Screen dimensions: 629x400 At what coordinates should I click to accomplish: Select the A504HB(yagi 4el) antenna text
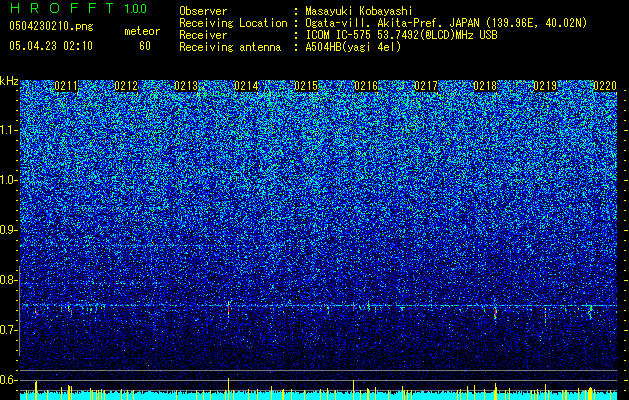[353, 47]
